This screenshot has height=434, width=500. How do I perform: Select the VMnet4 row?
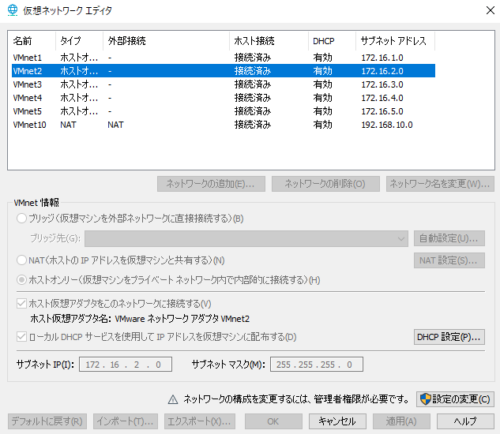click(x=223, y=98)
